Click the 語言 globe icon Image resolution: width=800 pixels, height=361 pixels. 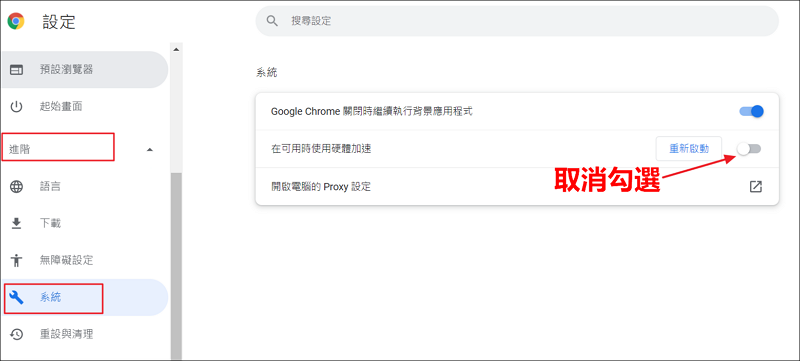(16, 187)
